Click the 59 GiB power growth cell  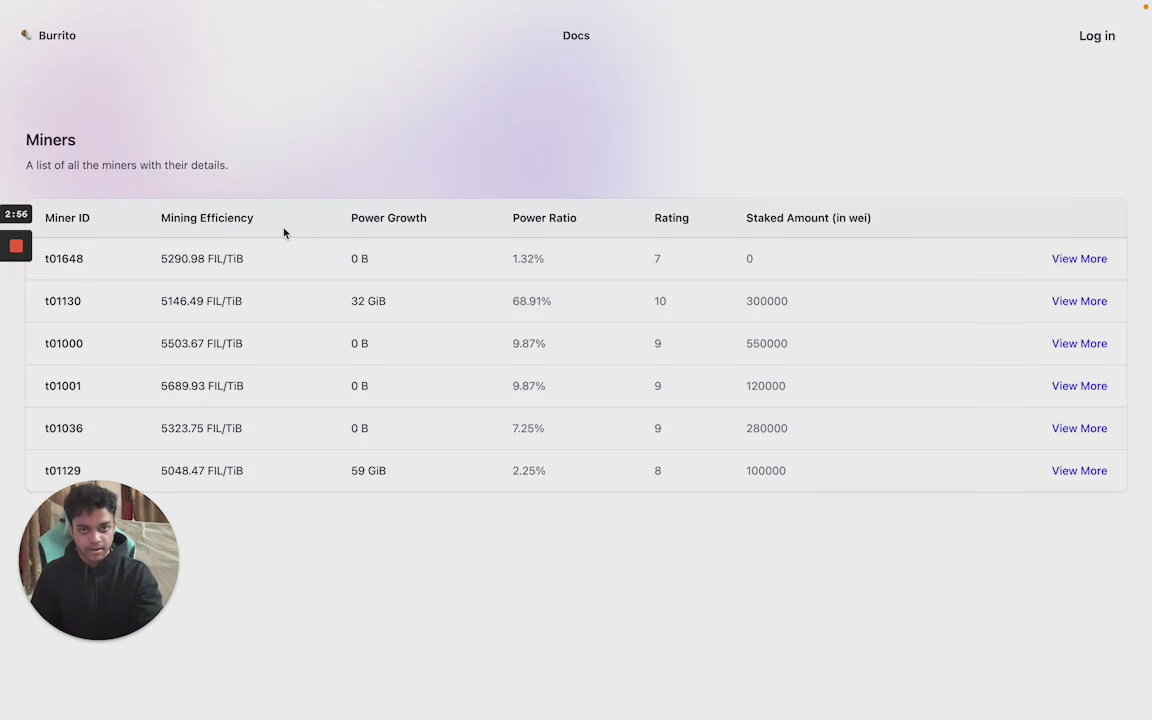pos(368,471)
